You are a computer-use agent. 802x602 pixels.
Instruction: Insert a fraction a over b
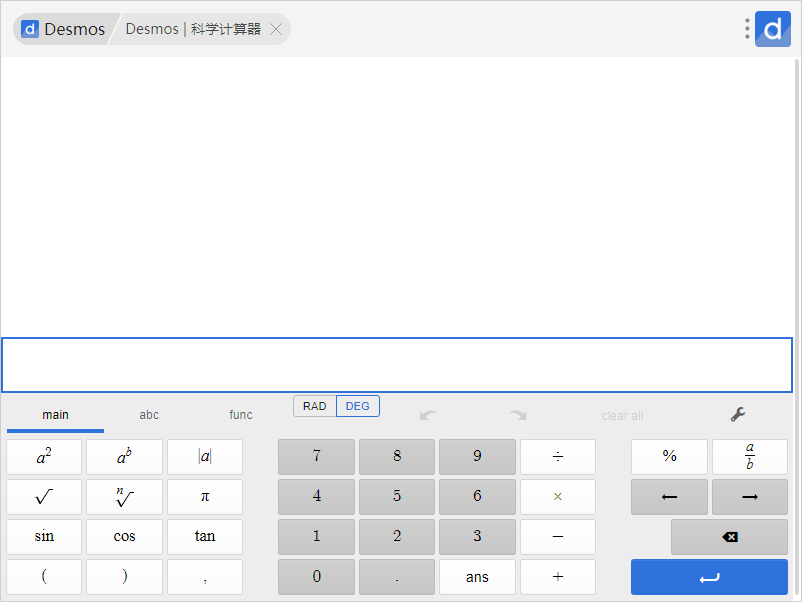click(749, 457)
